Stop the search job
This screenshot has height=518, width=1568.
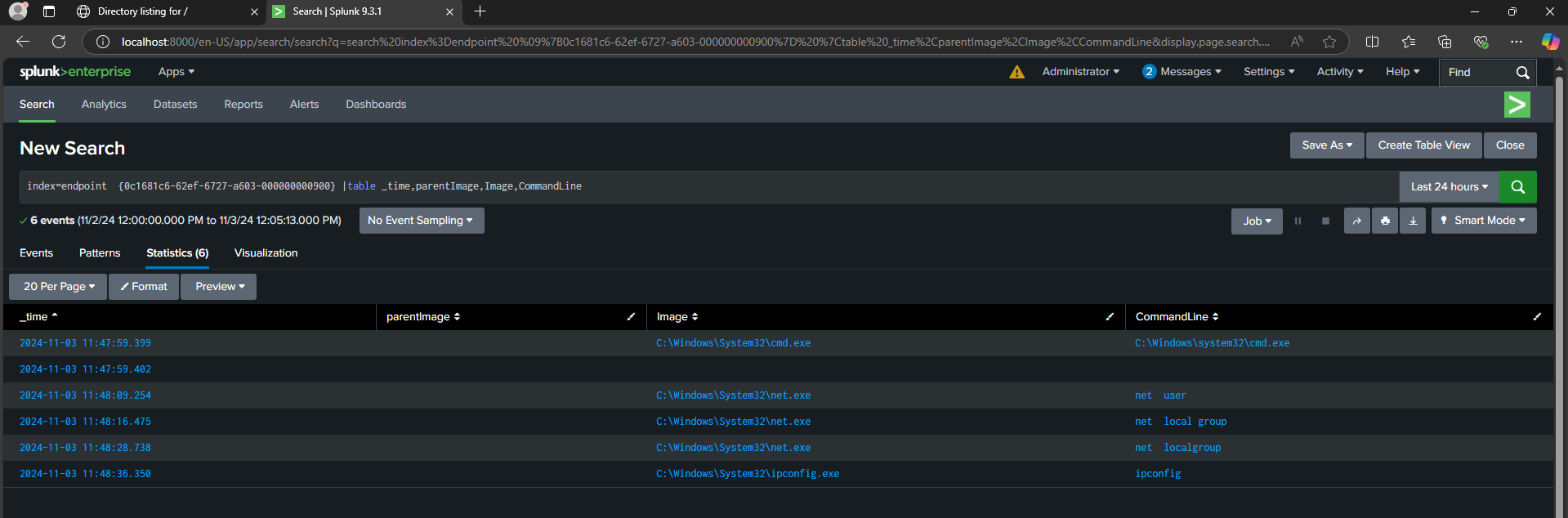[x=1325, y=221]
